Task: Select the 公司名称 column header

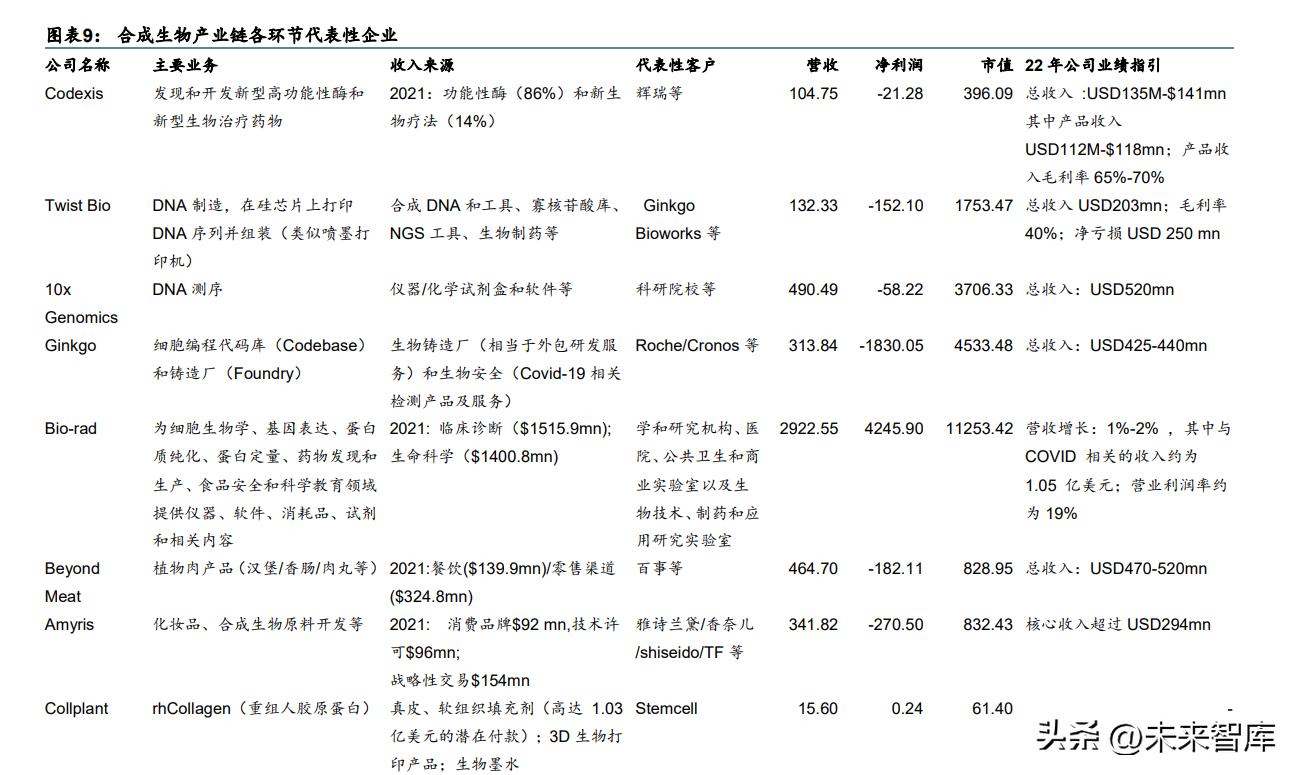Action: click(77, 65)
